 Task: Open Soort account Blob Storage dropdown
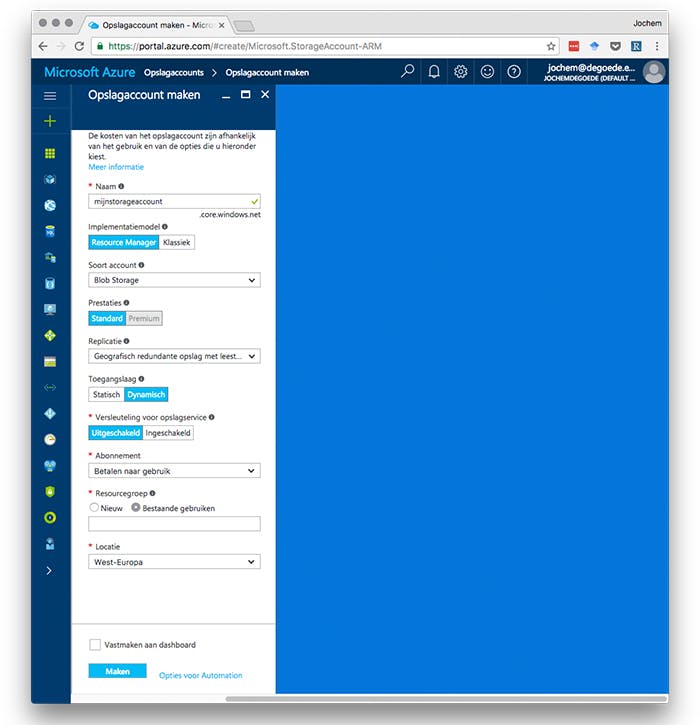click(174, 280)
